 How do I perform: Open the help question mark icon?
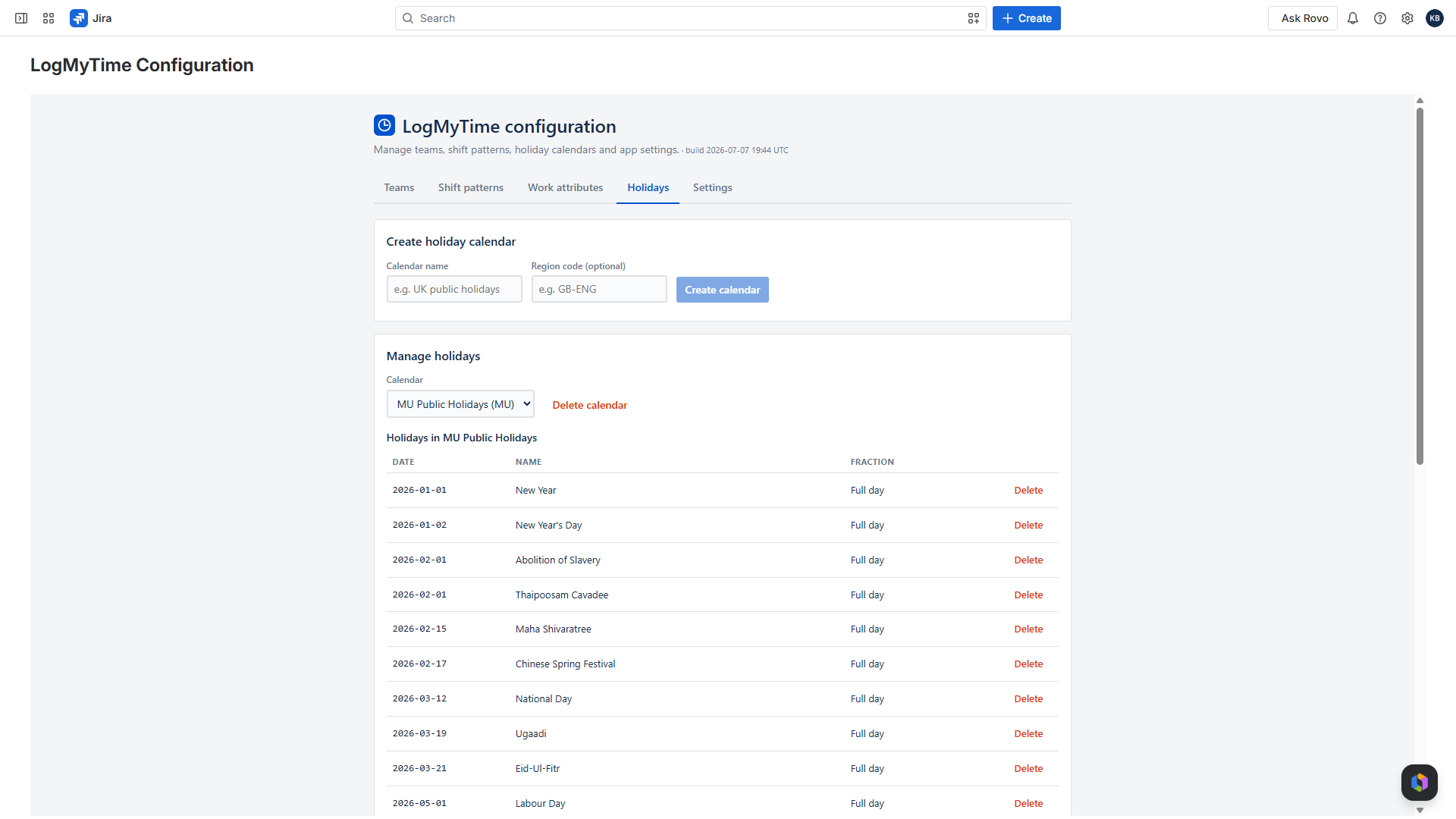coord(1380,18)
